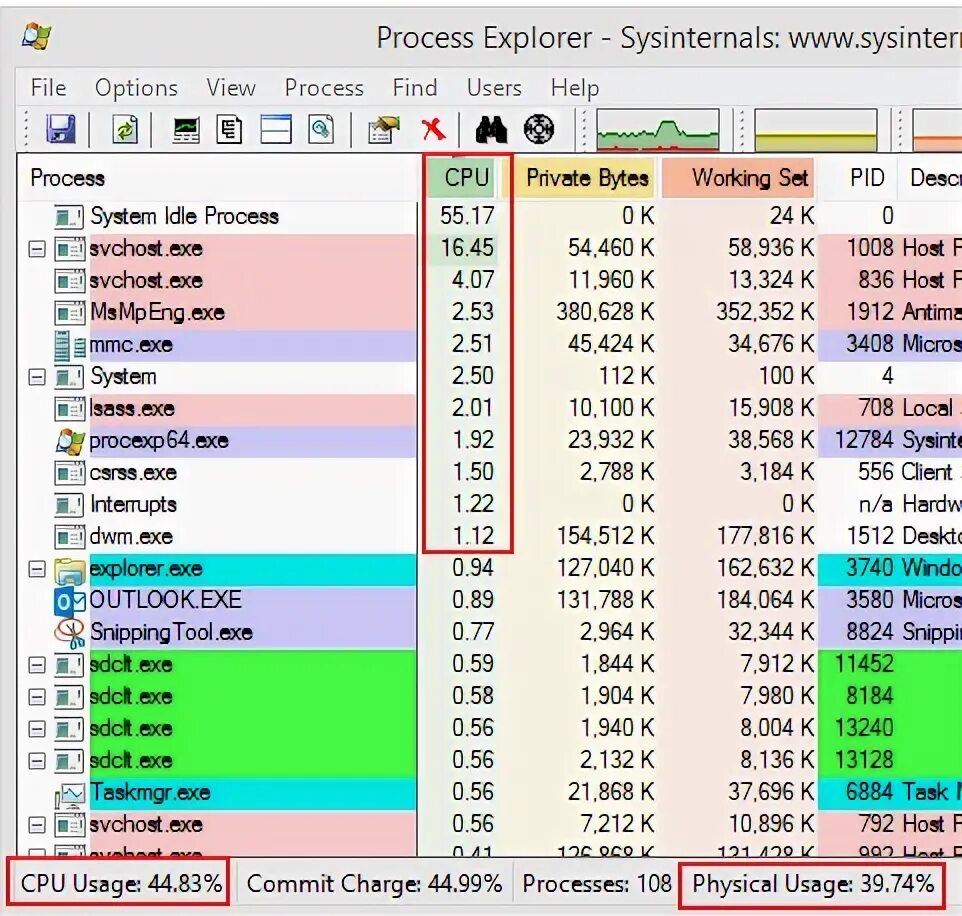Select the Taskmgr.exe process name
The image size is (962, 916).
(150, 793)
